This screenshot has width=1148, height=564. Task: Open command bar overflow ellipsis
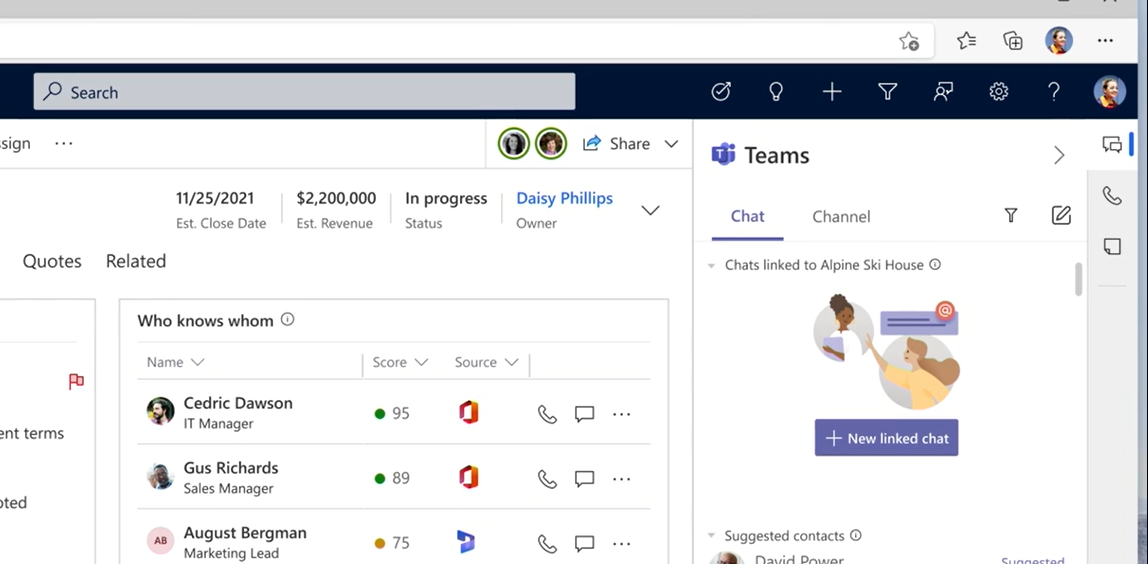click(x=64, y=144)
